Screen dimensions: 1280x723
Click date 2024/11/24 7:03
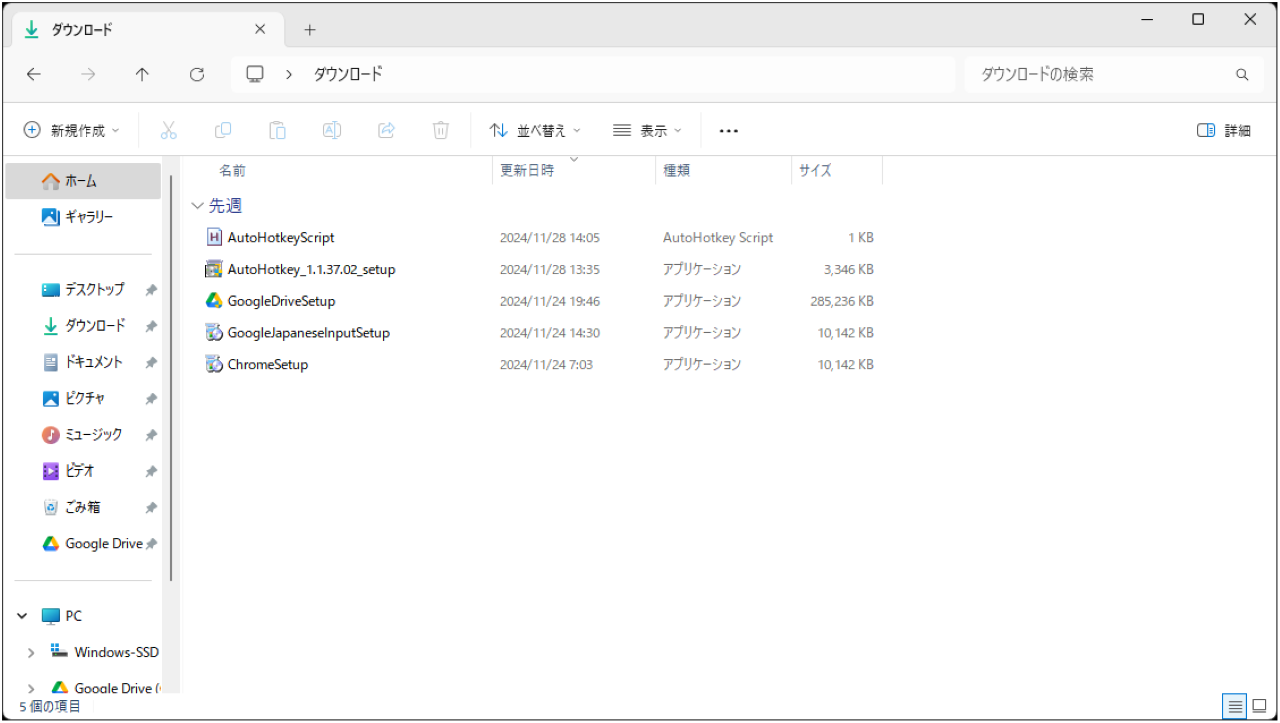(x=546, y=365)
